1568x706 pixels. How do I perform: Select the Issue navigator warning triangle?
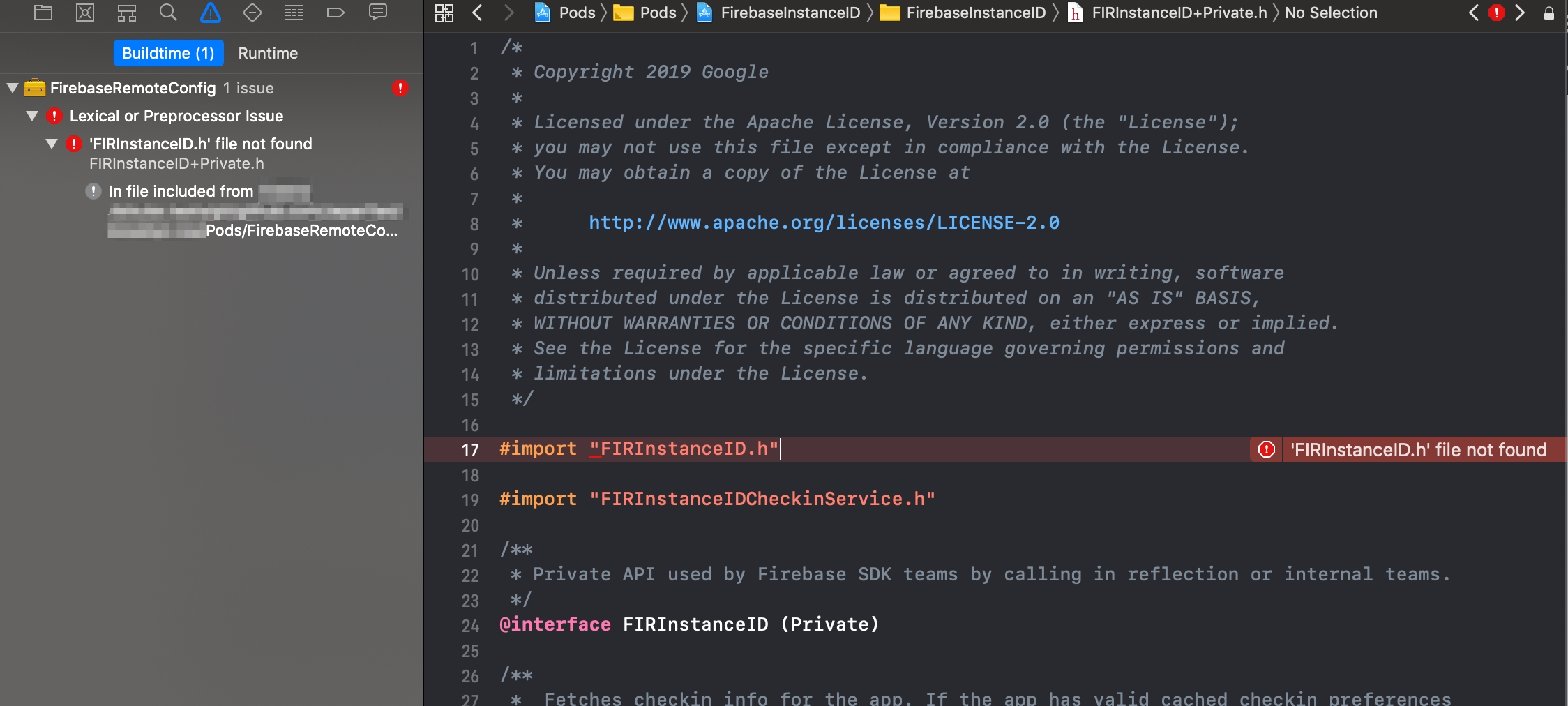click(210, 13)
